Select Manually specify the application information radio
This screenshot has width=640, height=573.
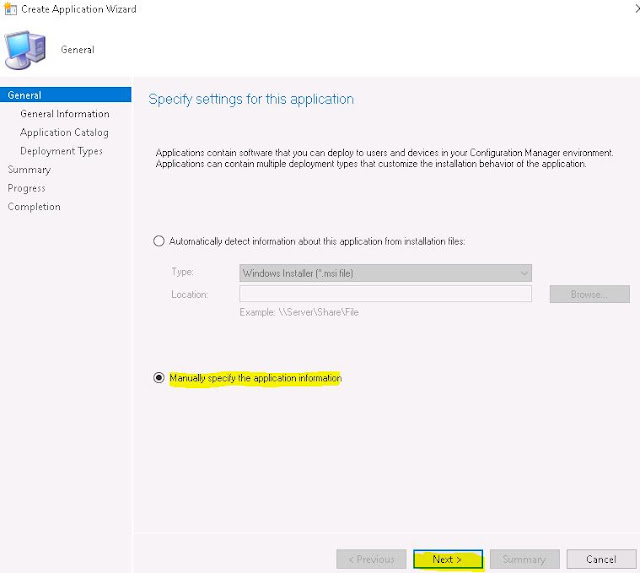[x=159, y=378]
